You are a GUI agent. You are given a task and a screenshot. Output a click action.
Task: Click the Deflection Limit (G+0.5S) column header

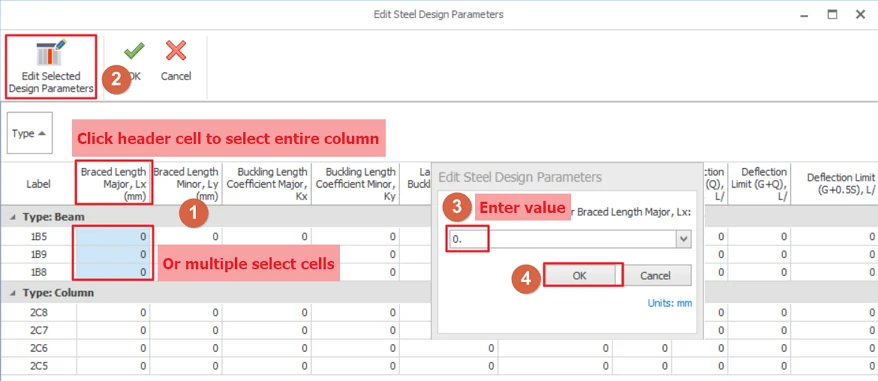834,184
